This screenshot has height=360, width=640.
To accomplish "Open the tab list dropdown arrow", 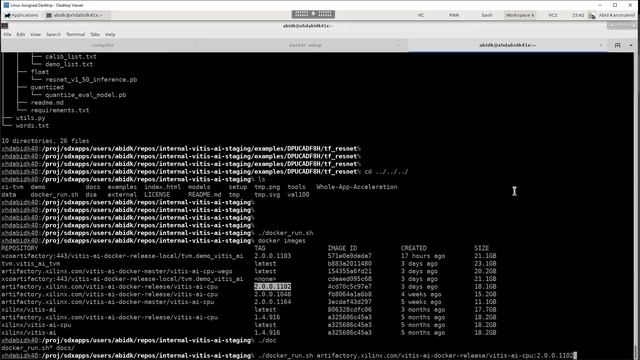I will point(631,45).
